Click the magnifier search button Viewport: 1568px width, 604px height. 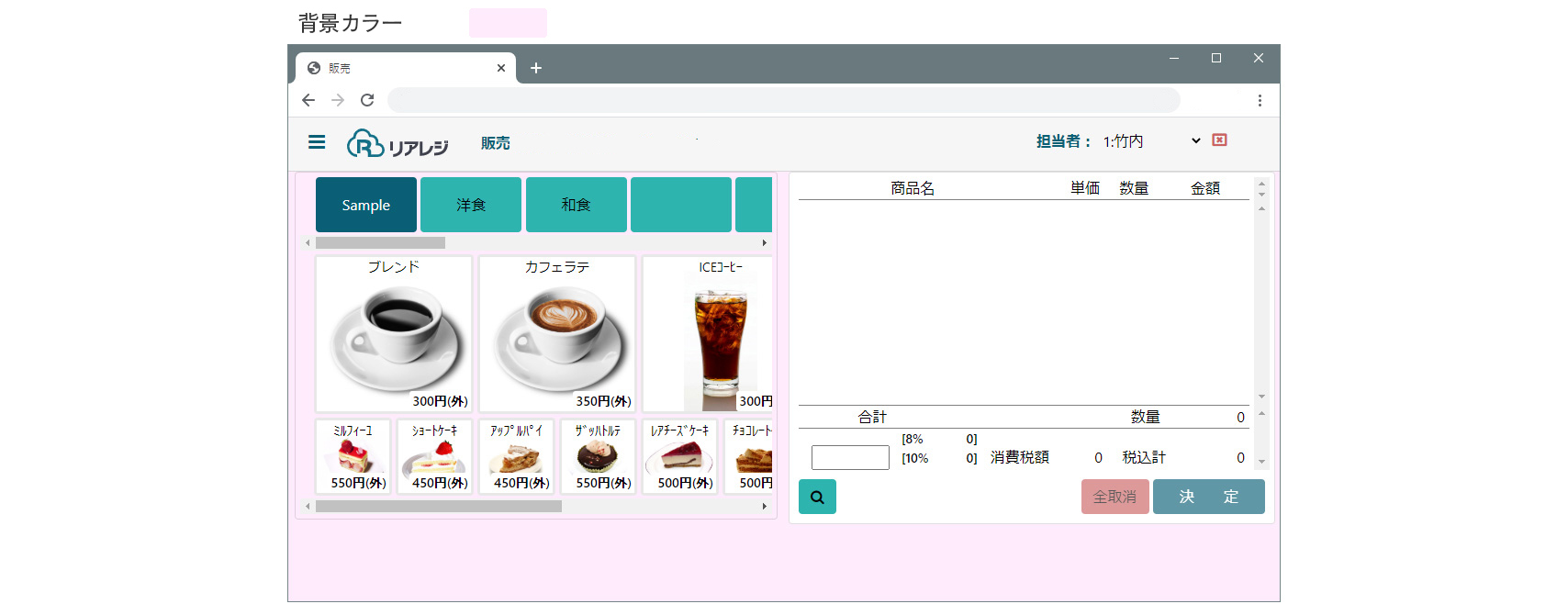817,497
